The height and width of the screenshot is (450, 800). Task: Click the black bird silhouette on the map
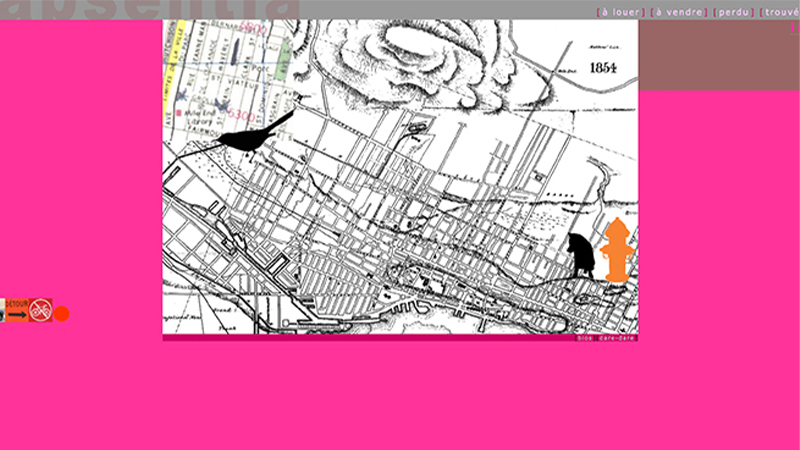click(x=250, y=137)
